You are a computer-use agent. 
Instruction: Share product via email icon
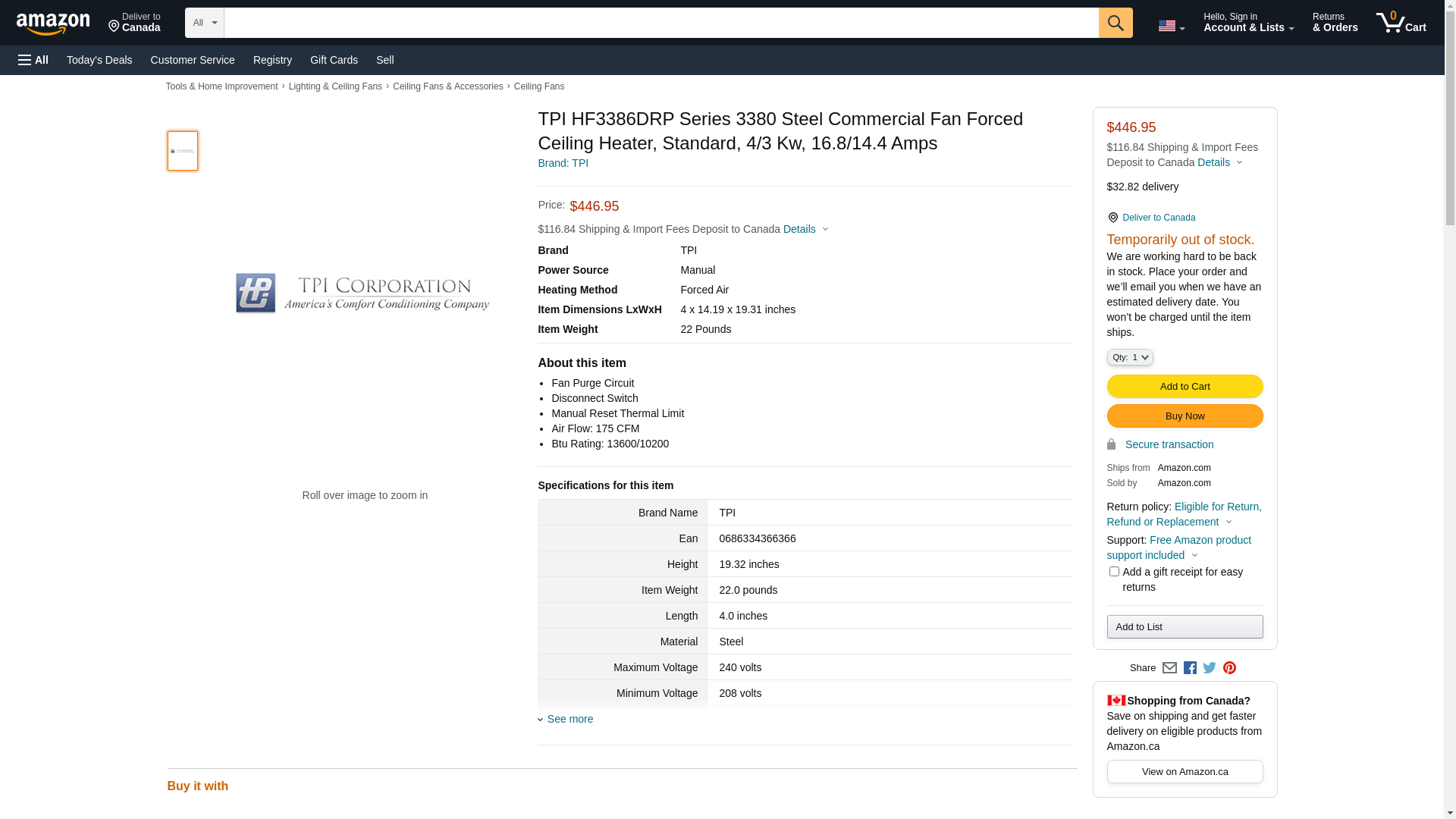[x=1169, y=668]
